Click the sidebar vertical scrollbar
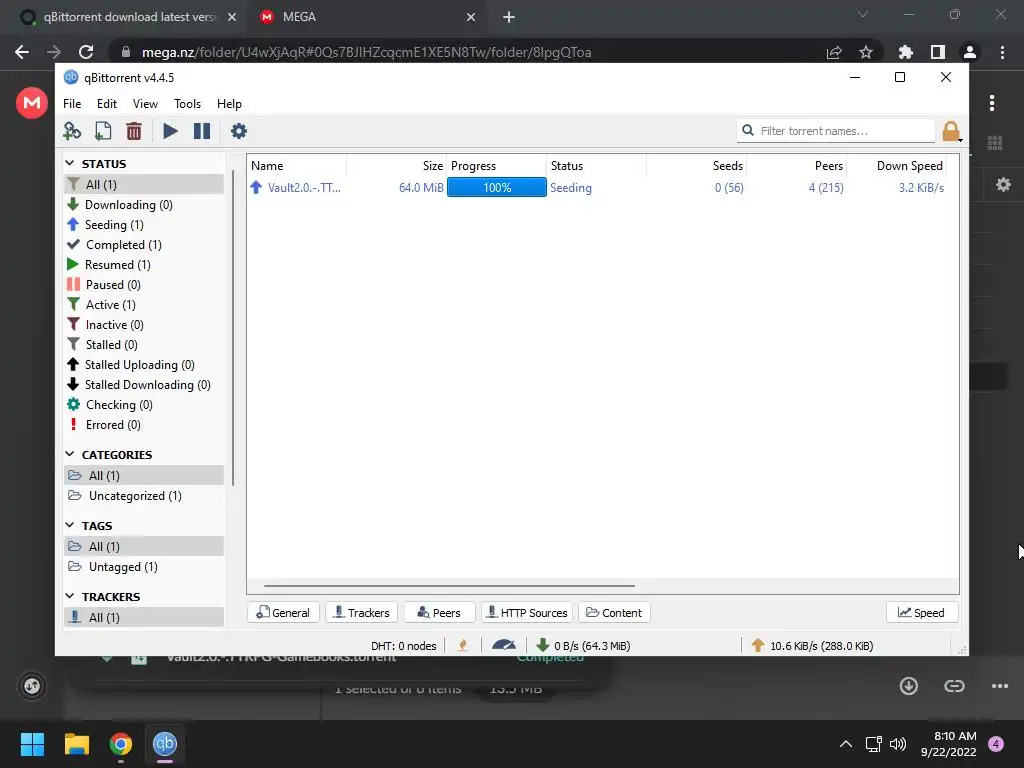Image resolution: width=1024 pixels, height=768 pixels. click(232, 327)
